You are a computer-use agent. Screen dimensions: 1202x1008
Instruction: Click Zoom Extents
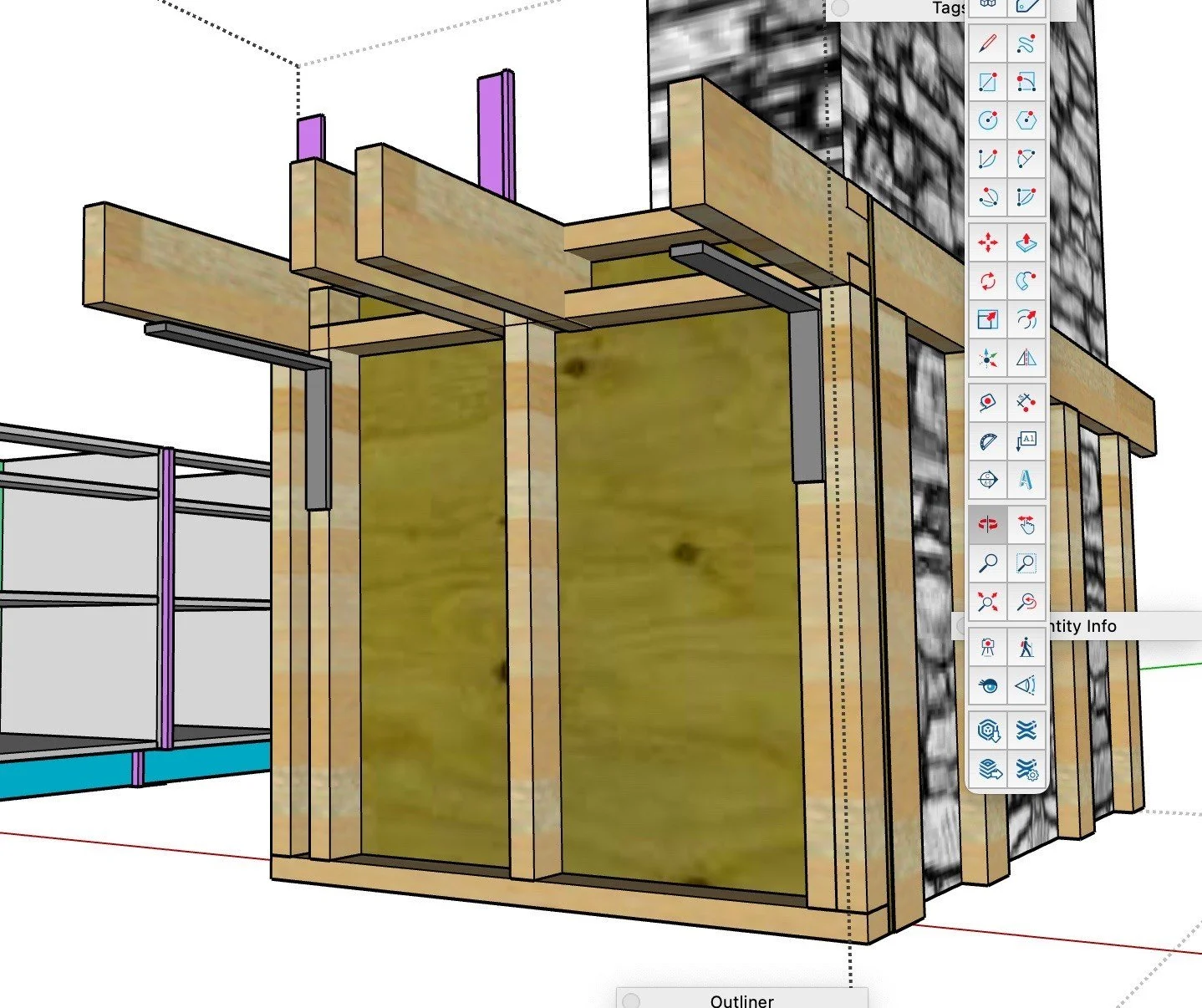pyautogui.click(x=988, y=602)
